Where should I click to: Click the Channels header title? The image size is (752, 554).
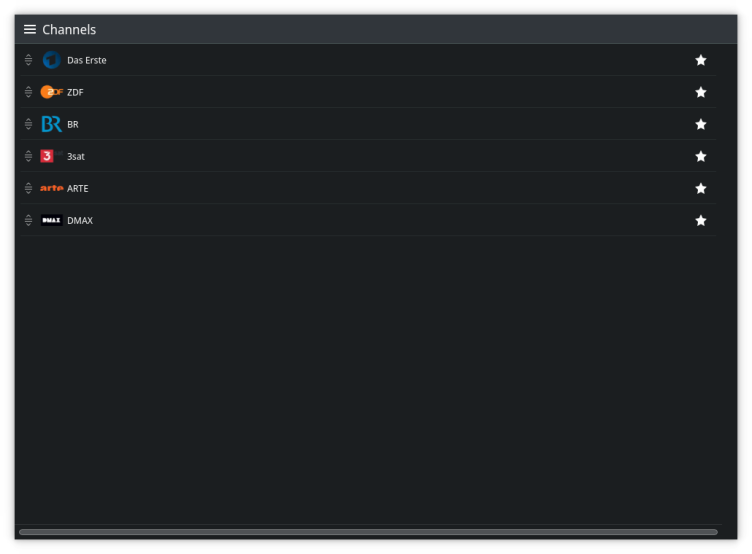[69, 30]
